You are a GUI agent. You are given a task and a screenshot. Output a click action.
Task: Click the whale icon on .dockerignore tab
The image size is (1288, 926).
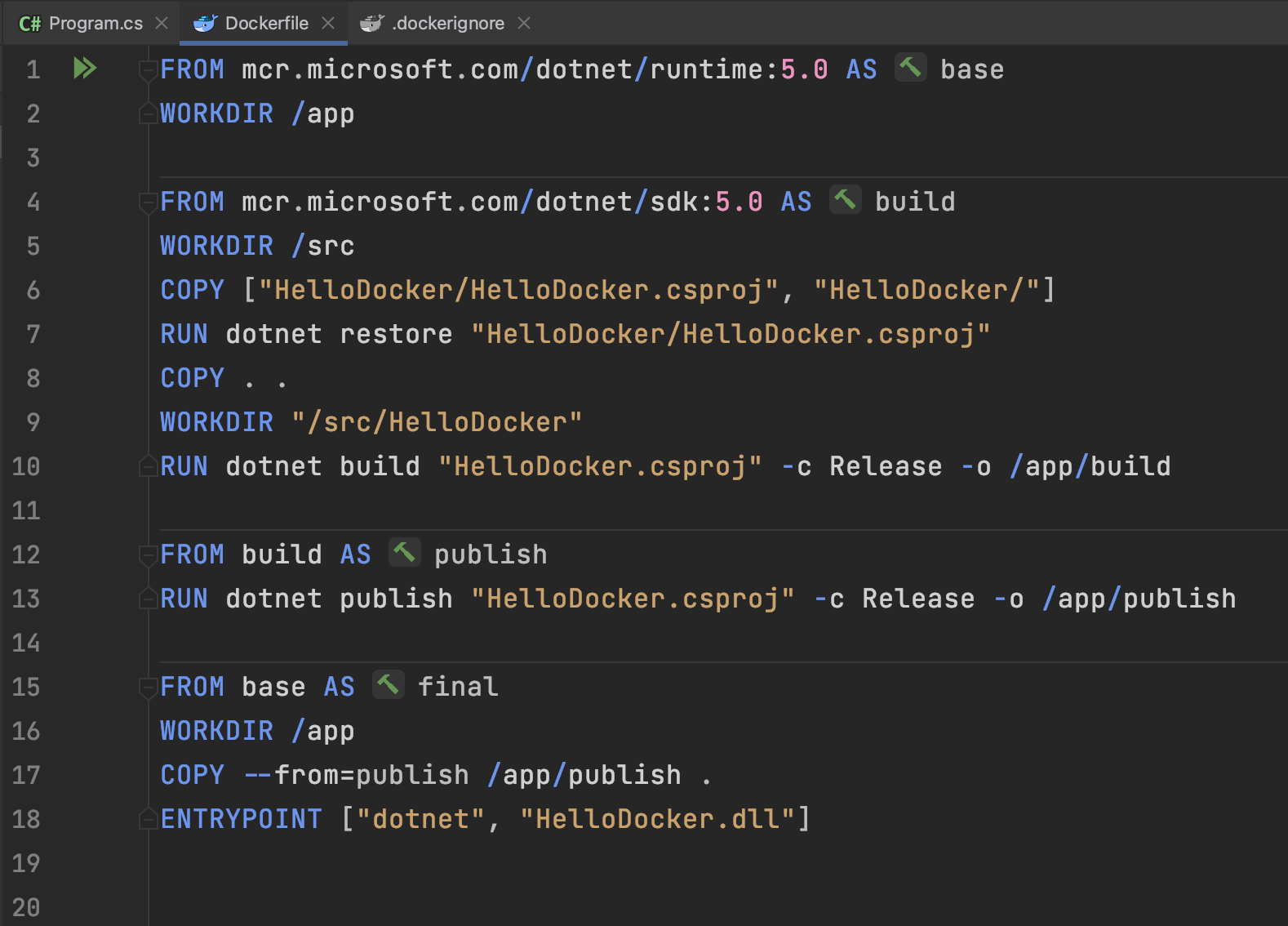tap(371, 24)
